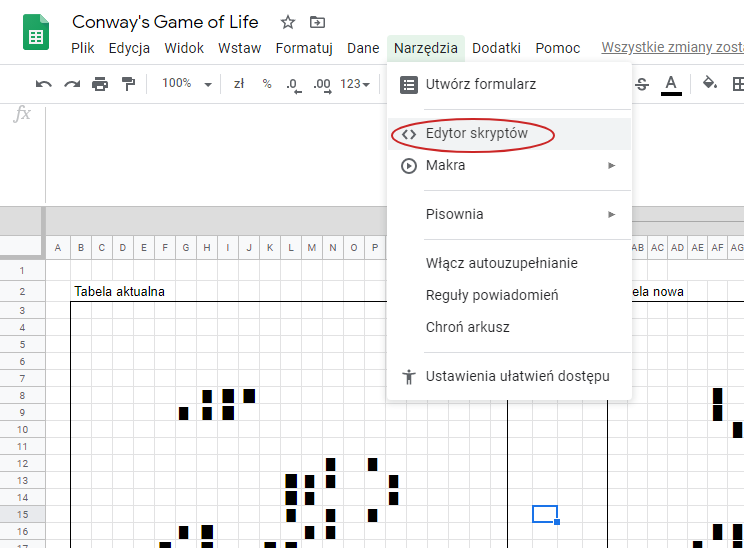Undo the last action
Viewport: 744px width, 548px height.
click(43, 84)
